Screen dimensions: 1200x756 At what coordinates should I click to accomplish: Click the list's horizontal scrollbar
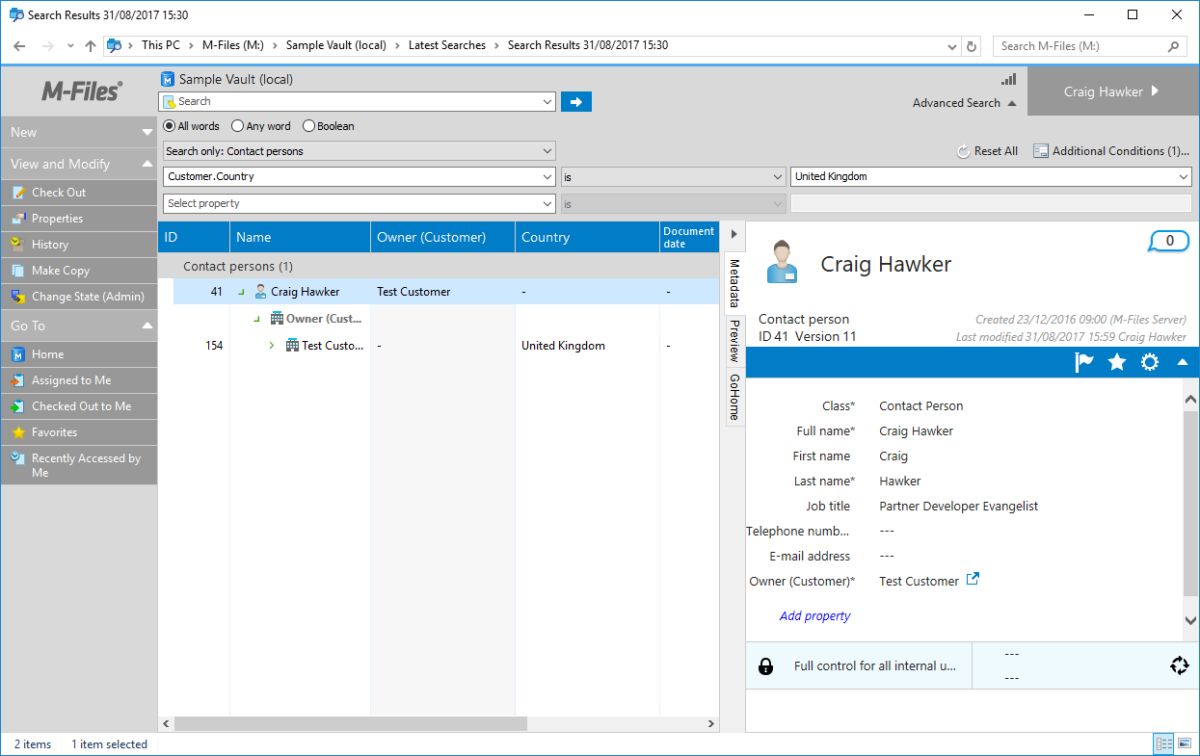pos(350,723)
